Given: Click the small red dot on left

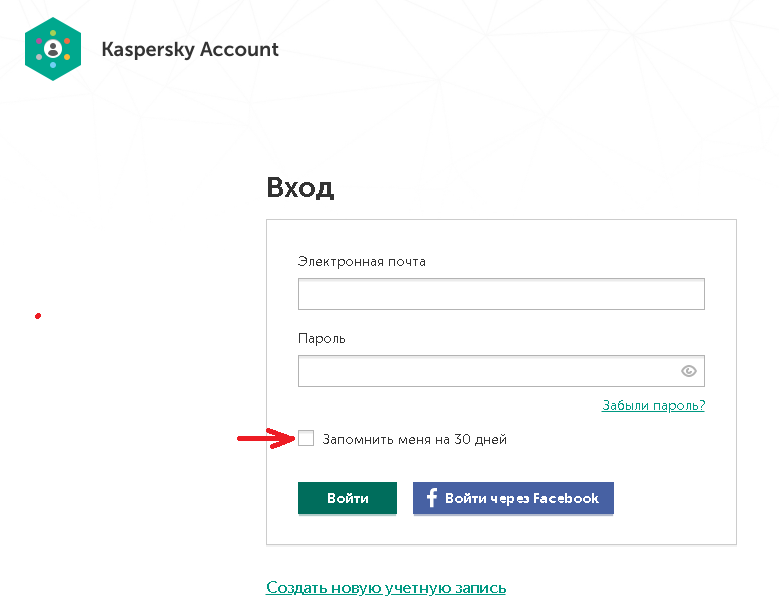Looking at the screenshot, I should pyautogui.click(x=38, y=316).
